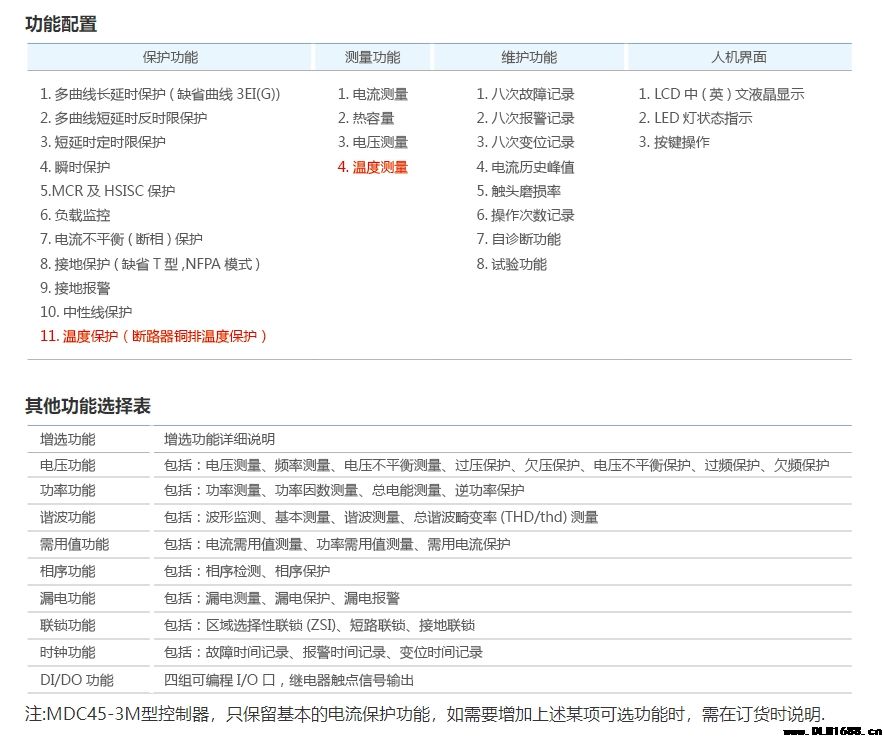
Task: Select item 1. 多曲线长延时保护
Action: 160,94
